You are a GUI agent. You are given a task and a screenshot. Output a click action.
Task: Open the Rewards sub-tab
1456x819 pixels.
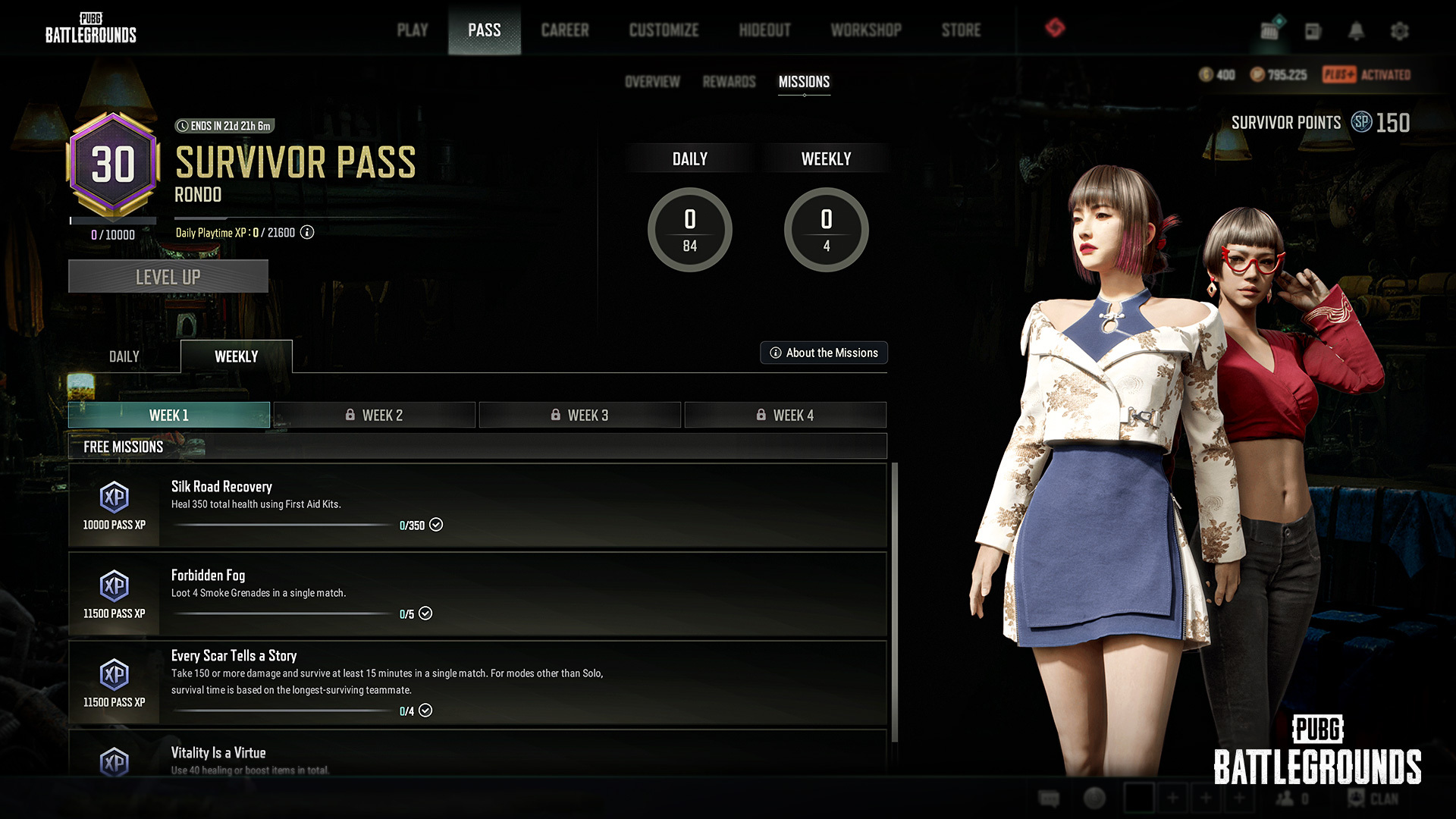click(729, 82)
